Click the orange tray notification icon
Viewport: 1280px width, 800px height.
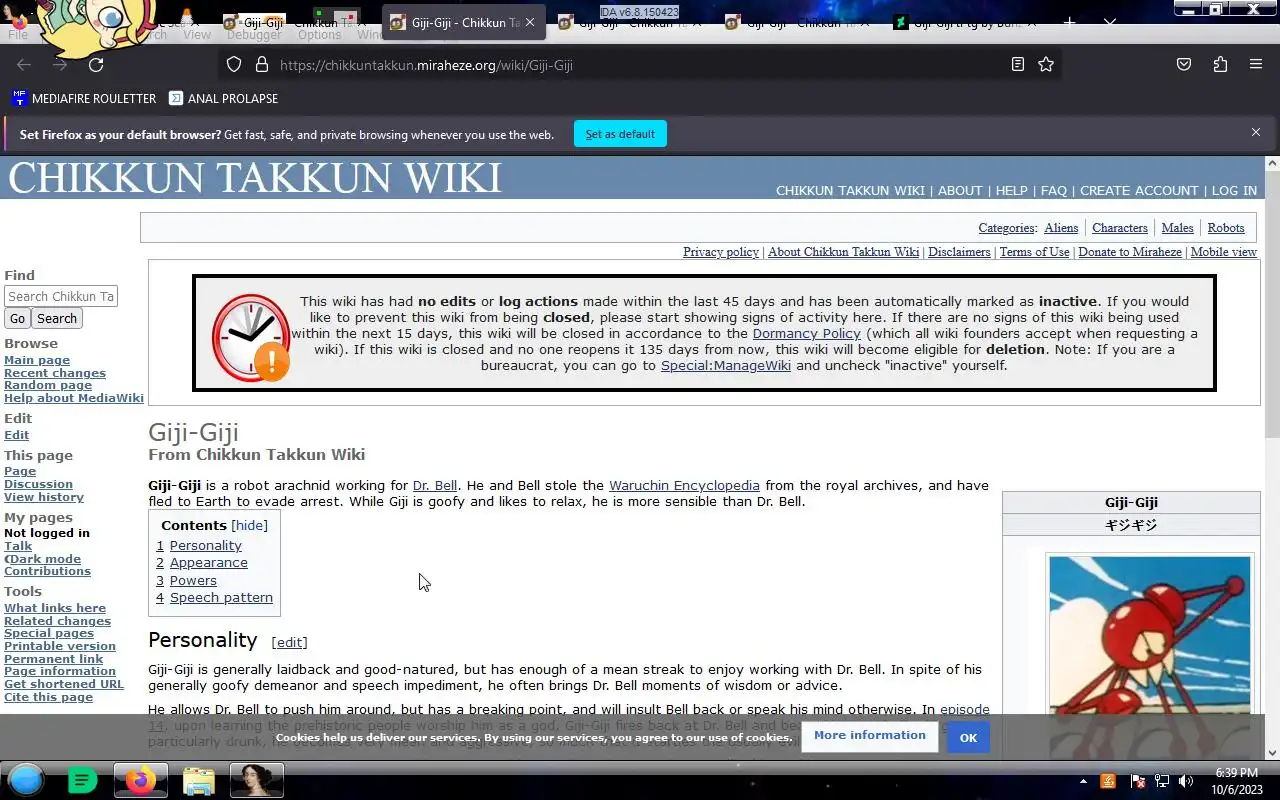pos(1108,781)
